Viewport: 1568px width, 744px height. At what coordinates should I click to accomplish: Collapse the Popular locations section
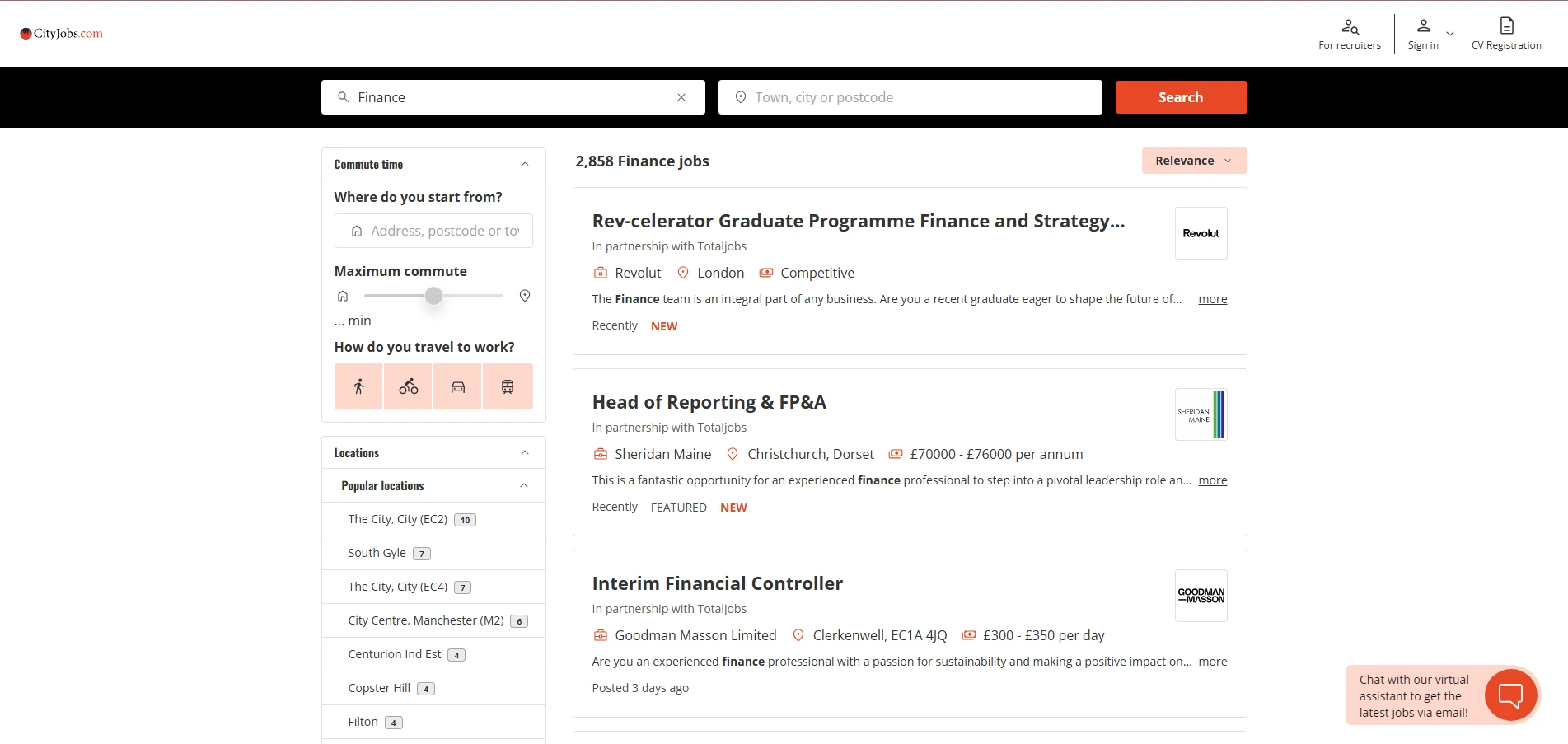click(x=524, y=486)
